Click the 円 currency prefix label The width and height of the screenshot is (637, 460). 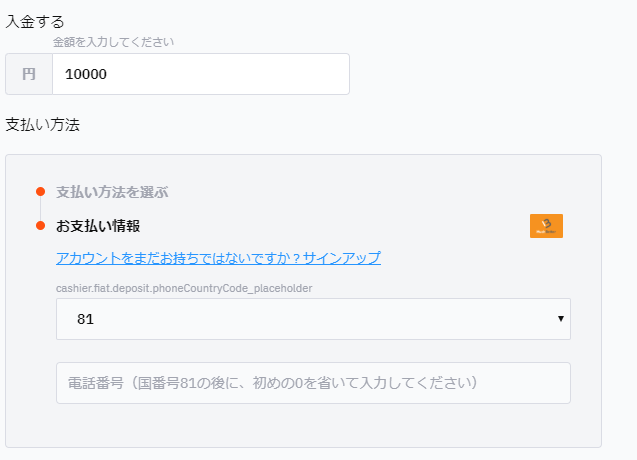[x=29, y=74]
